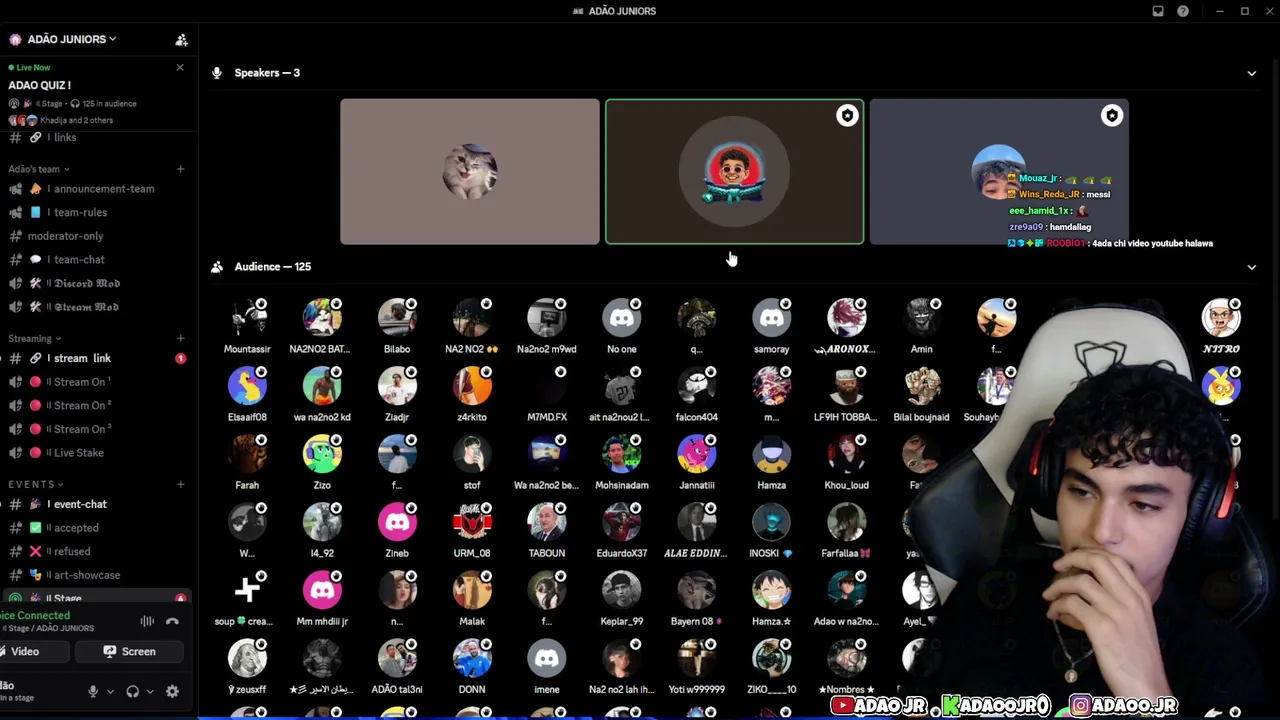This screenshot has height=720, width=1280.
Task: Share your screen with the Screen button
Action: pos(130,652)
